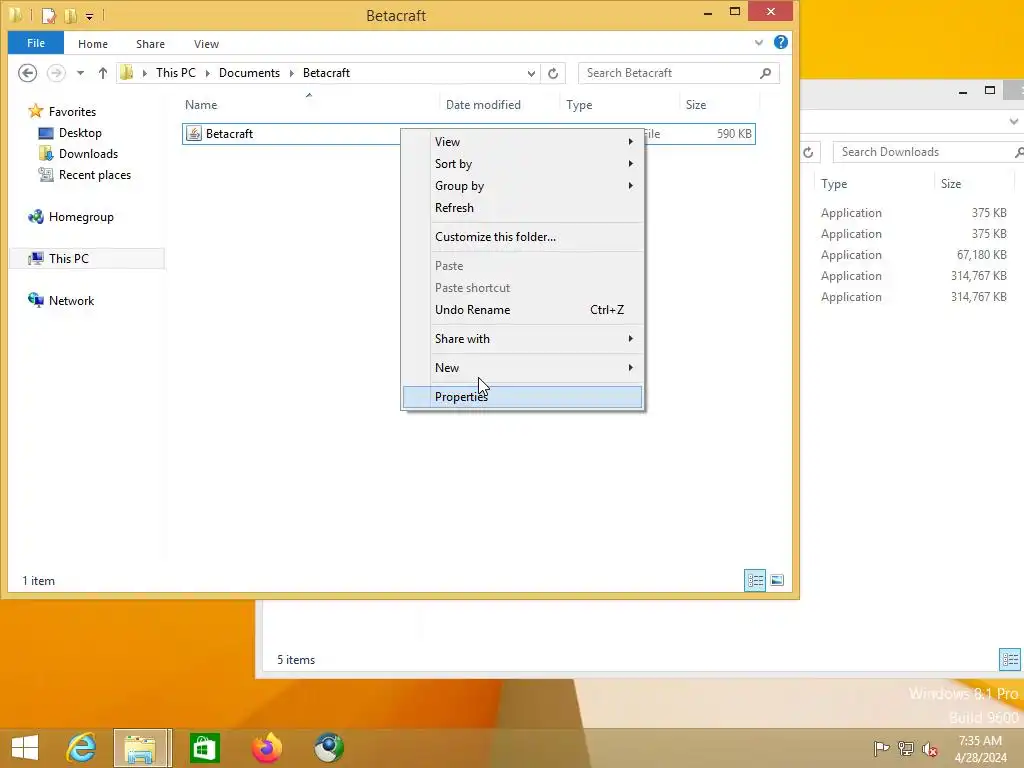Sort by Type in Downloads window

[x=834, y=184]
